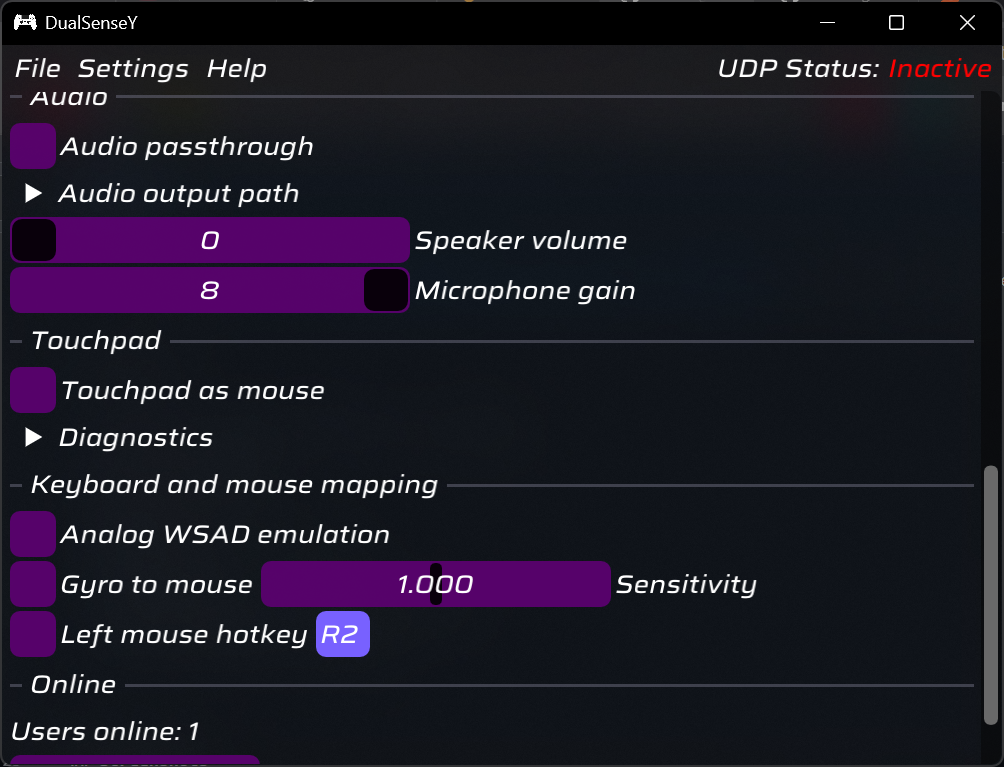Enable Analog WSAD emulation checkbox
The height and width of the screenshot is (767, 1004).
(x=33, y=534)
